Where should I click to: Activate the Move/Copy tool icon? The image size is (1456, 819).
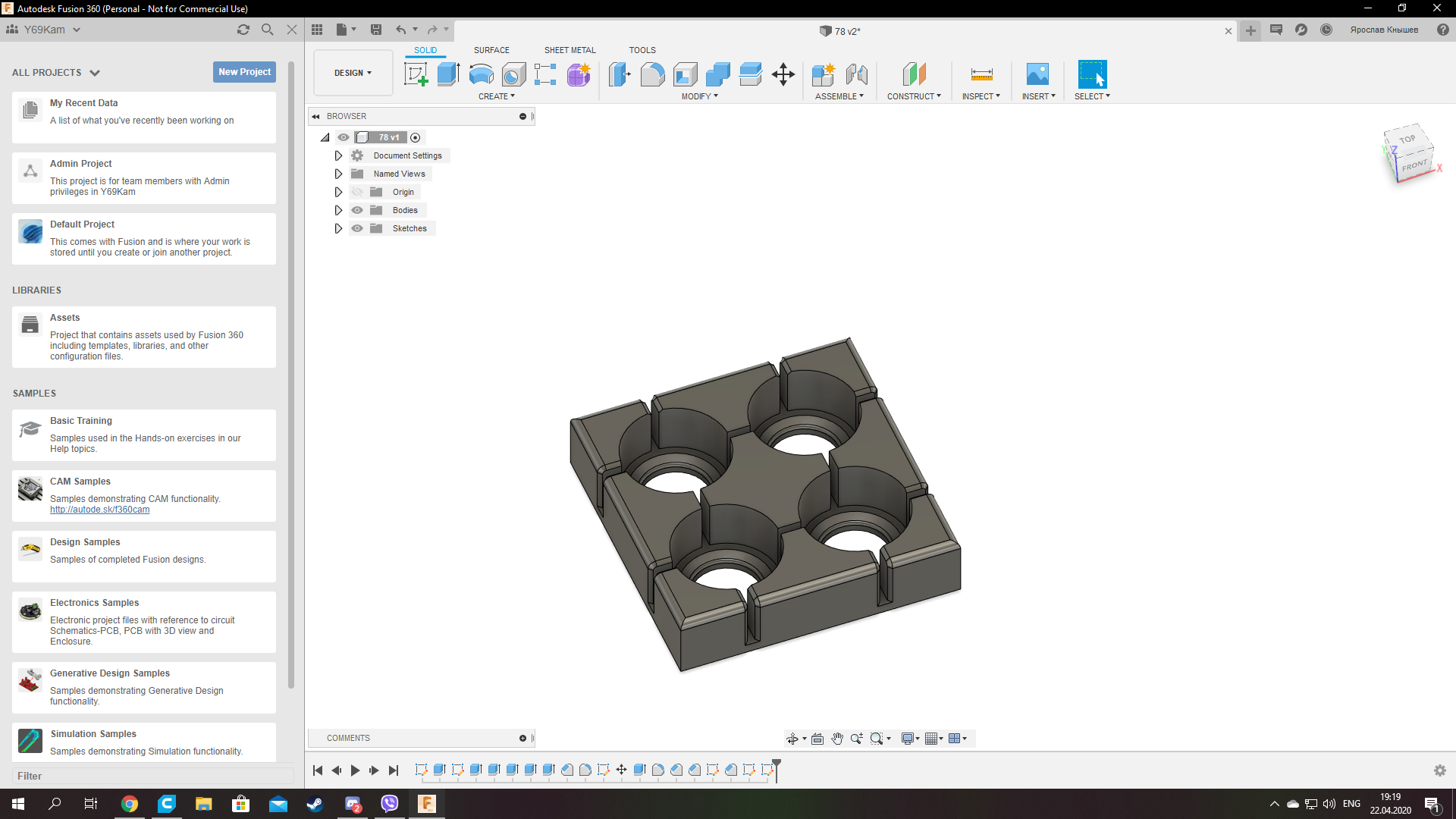pyautogui.click(x=783, y=74)
